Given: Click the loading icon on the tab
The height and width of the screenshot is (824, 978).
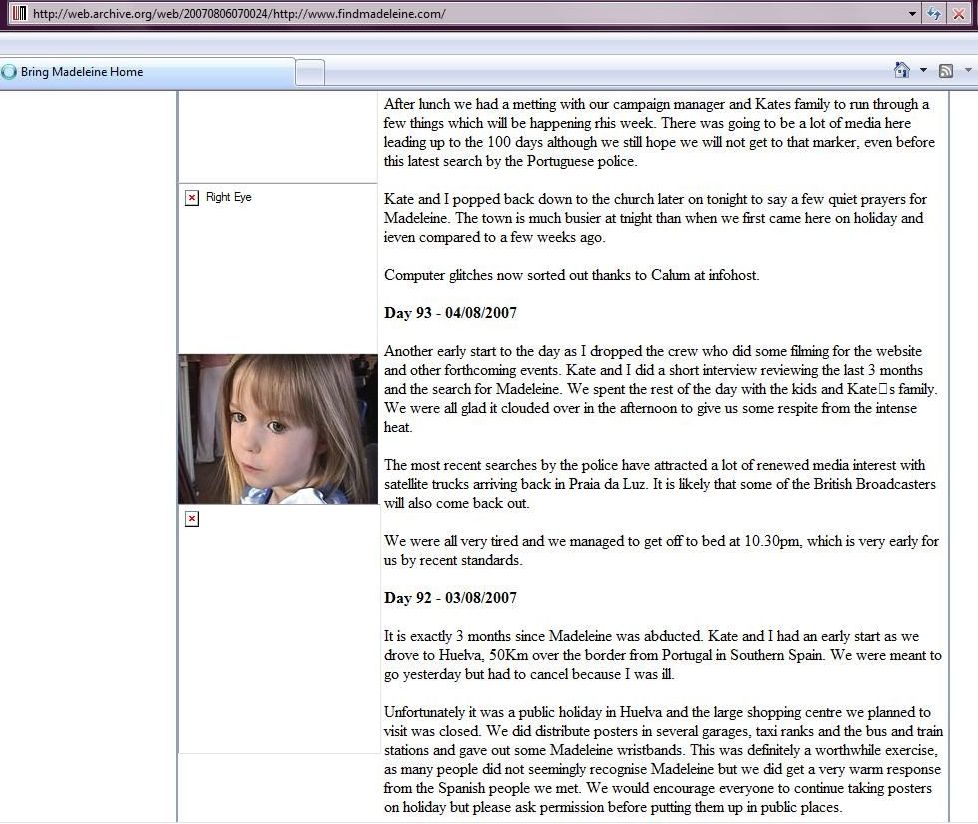Looking at the screenshot, I should click(10, 72).
